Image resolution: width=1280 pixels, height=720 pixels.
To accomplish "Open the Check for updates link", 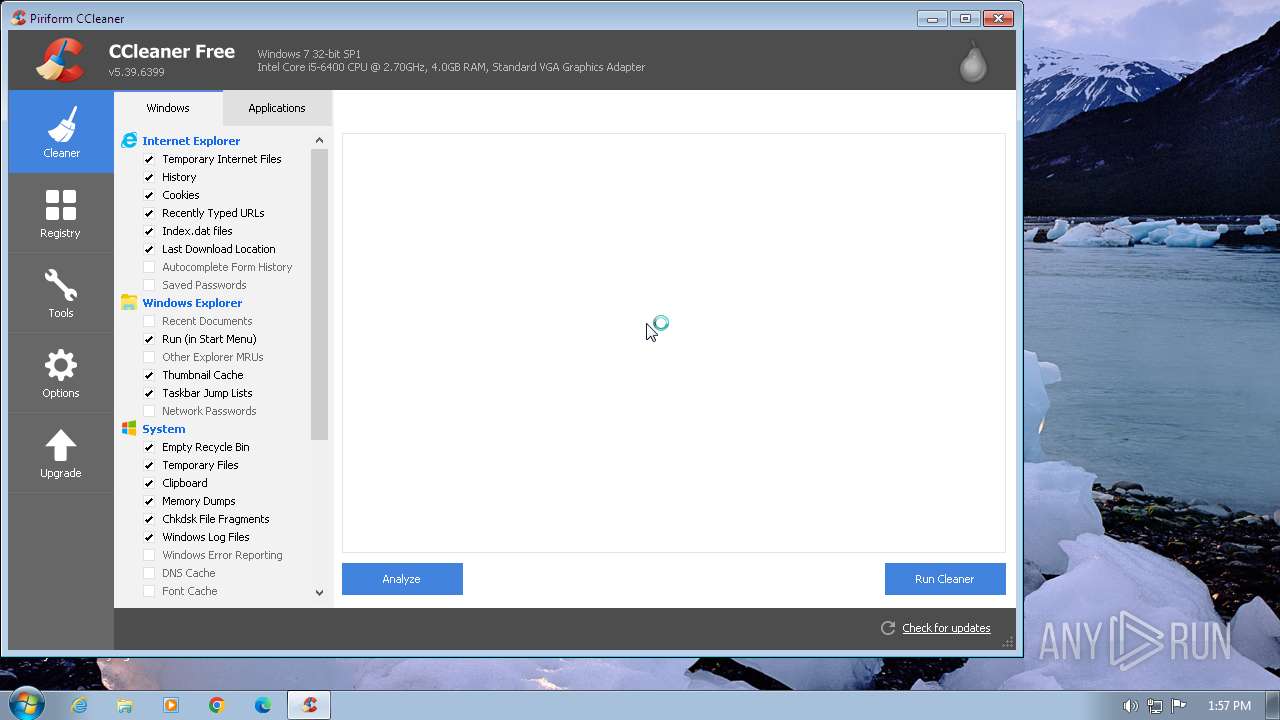I will (946, 628).
